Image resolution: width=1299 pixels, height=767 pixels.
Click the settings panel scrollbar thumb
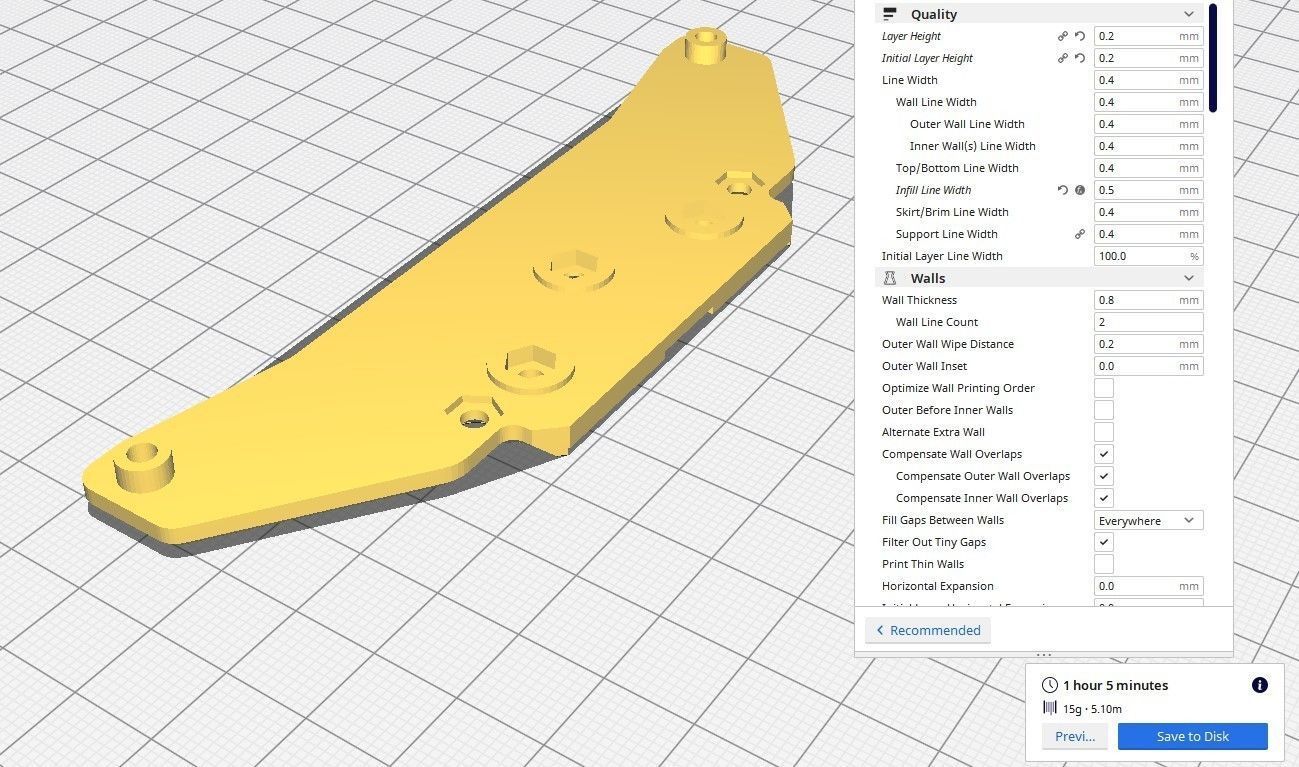coord(1213,57)
